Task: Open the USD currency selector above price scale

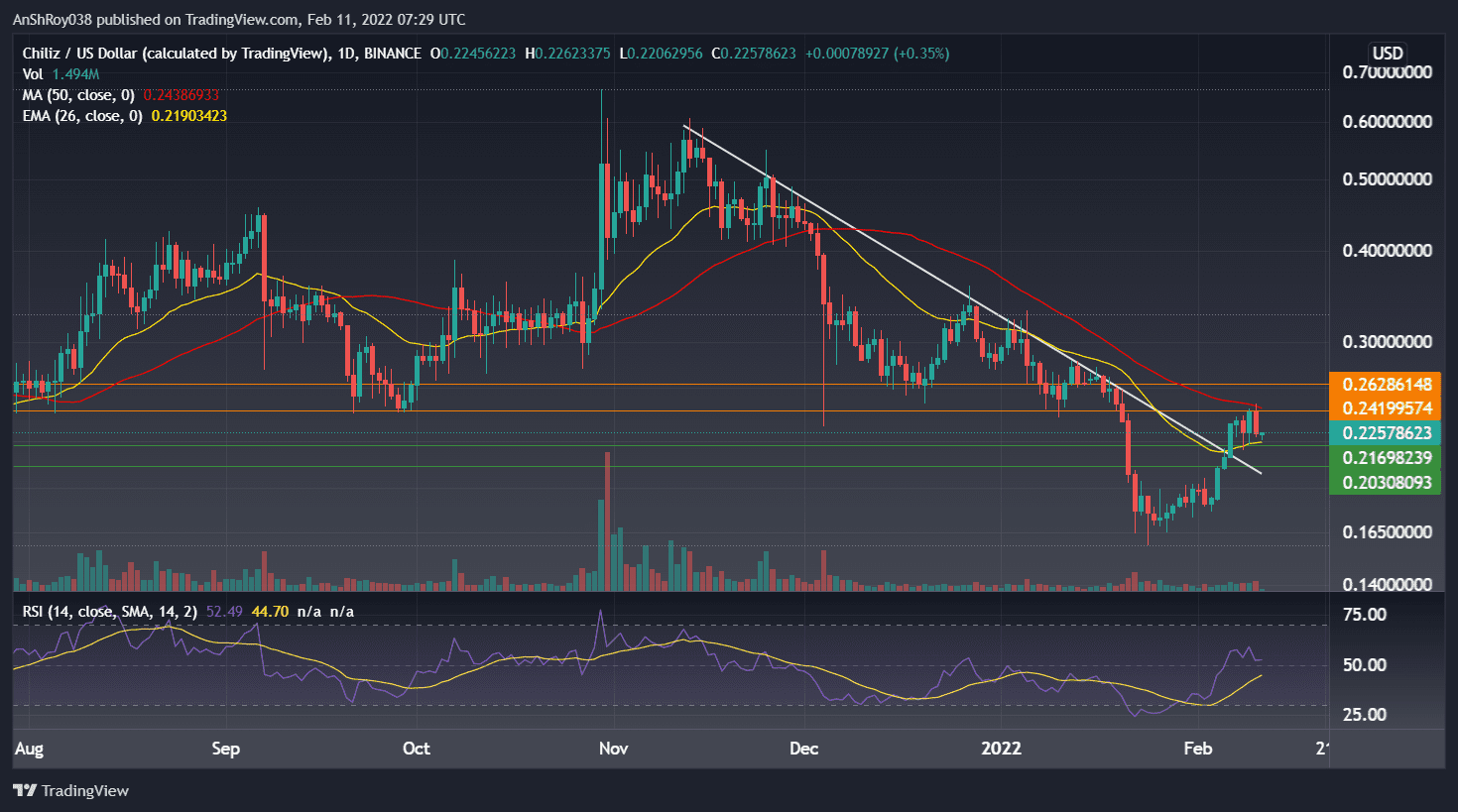Action: point(1386,54)
